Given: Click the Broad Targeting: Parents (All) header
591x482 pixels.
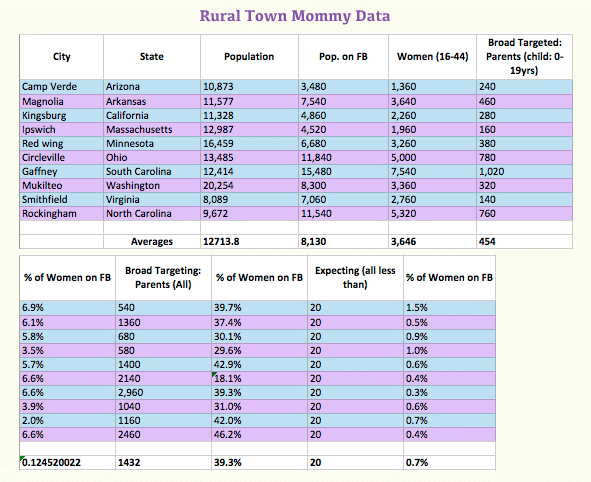Looking at the screenshot, I should tap(163, 278).
